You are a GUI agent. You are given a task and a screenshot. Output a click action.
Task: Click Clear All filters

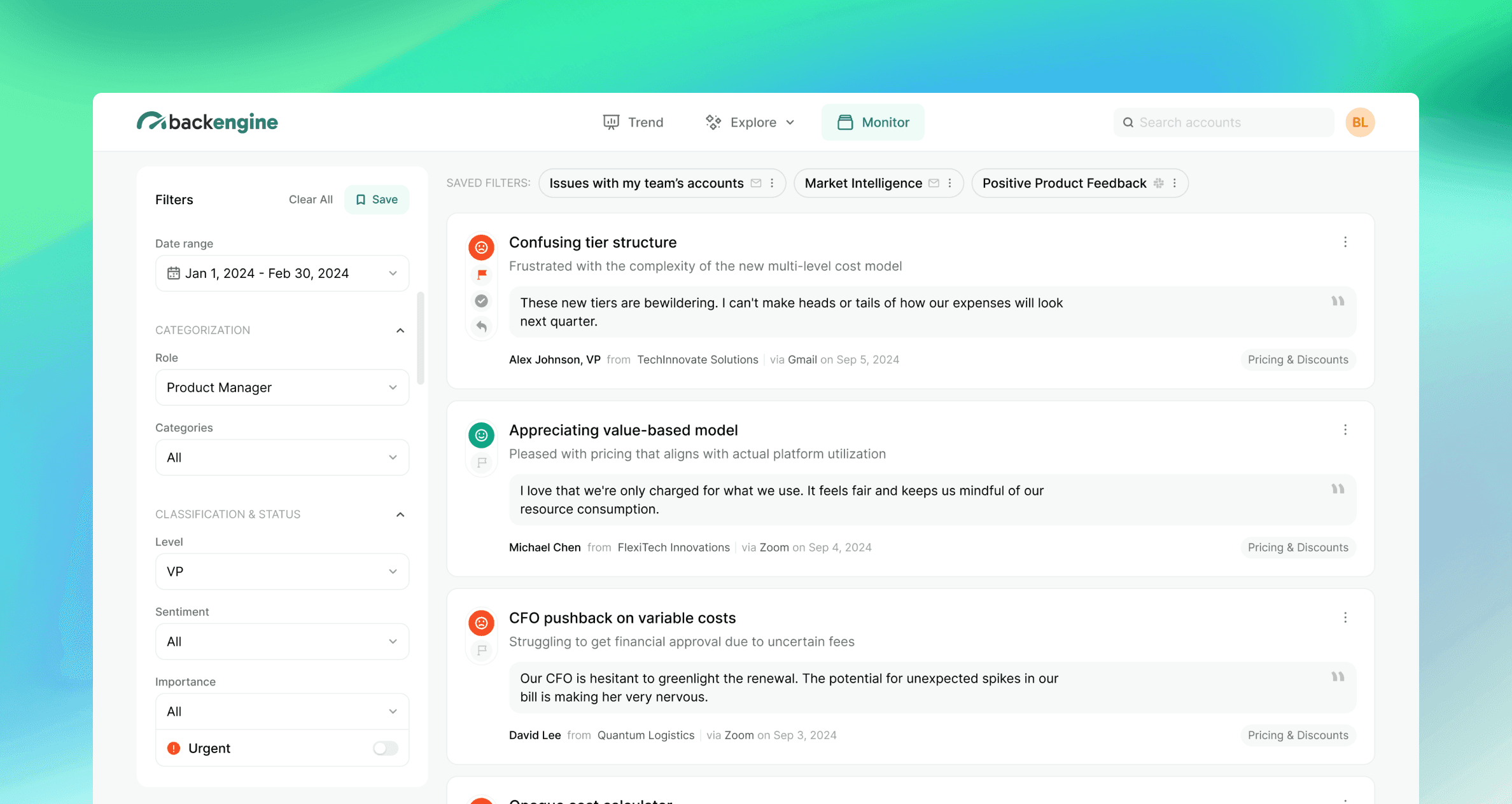point(311,200)
